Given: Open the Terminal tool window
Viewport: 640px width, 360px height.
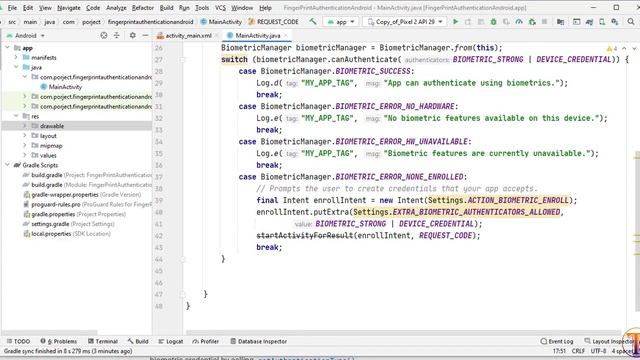Looking at the screenshot, I should pyautogui.click(x=103, y=341).
